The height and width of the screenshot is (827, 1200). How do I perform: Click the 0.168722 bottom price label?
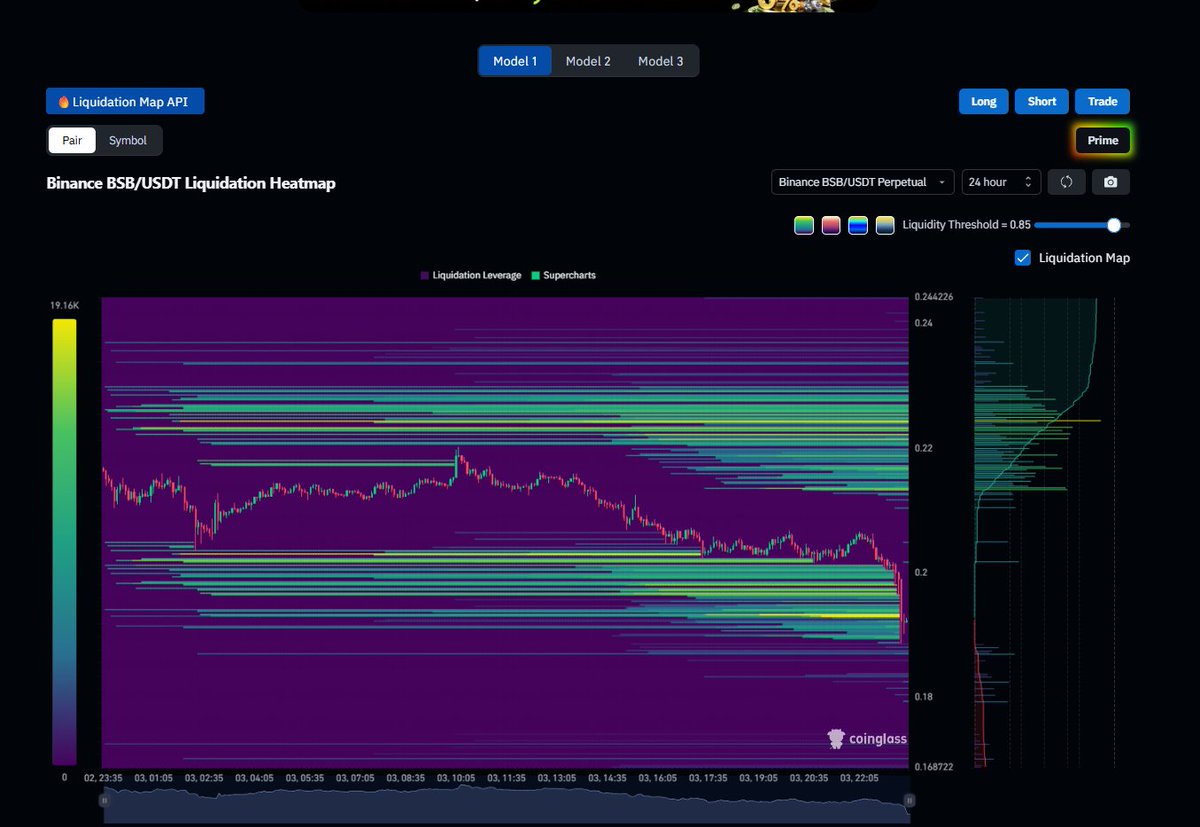[x=934, y=767]
